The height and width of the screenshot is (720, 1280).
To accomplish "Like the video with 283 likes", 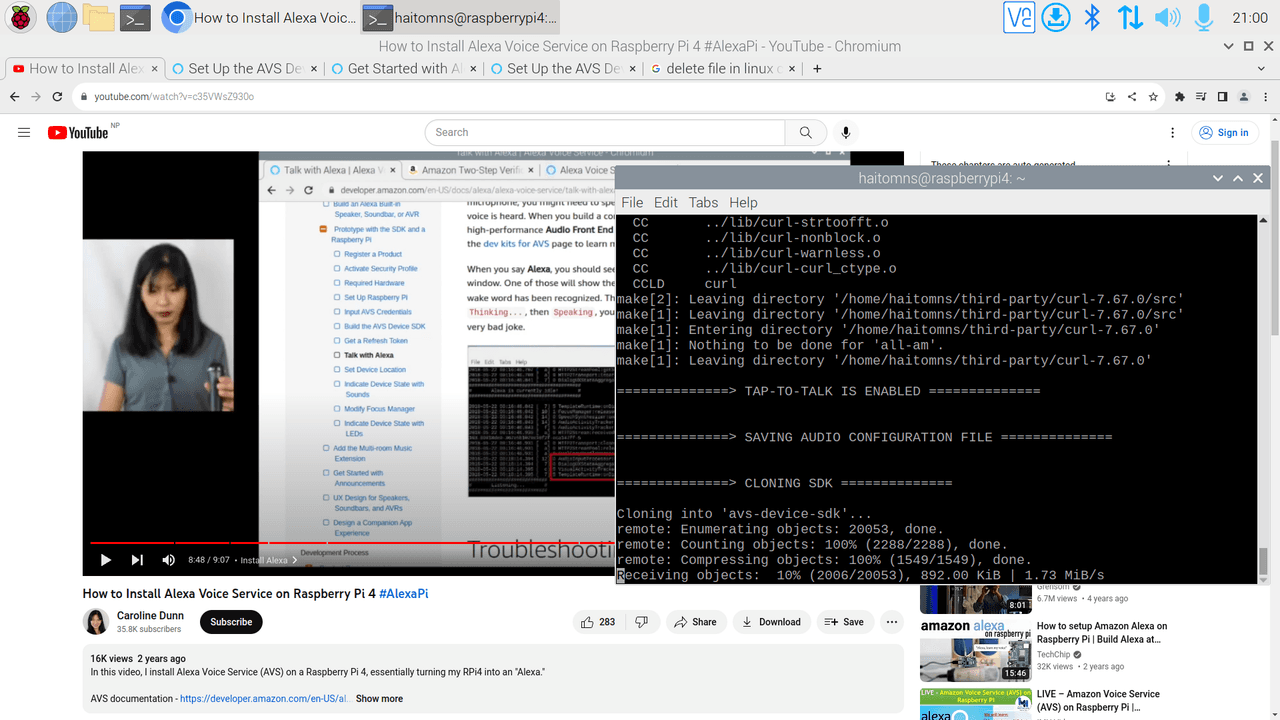I will (x=600, y=622).
